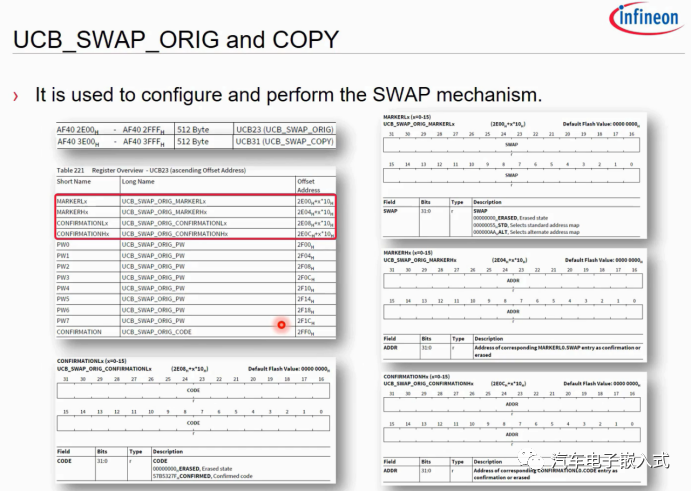Image resolution: width=692 pixels, height=491 pixels.
Task: Select the PW1 row short name
Action: pyautogui.click(x=63, y=256)
